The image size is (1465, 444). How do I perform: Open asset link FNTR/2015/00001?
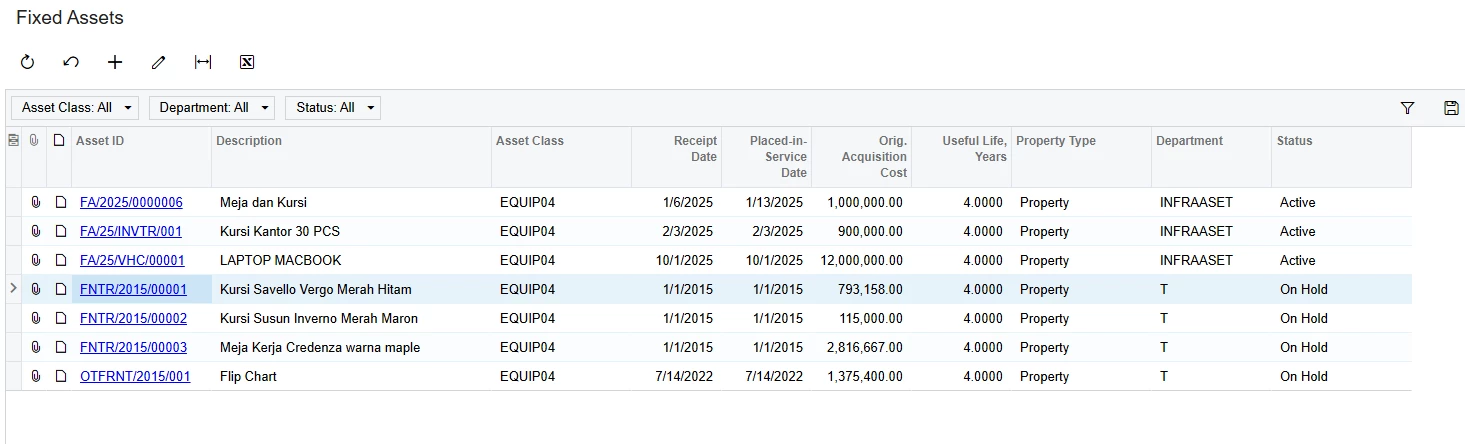pyautogui.click(x=133, y=290)
